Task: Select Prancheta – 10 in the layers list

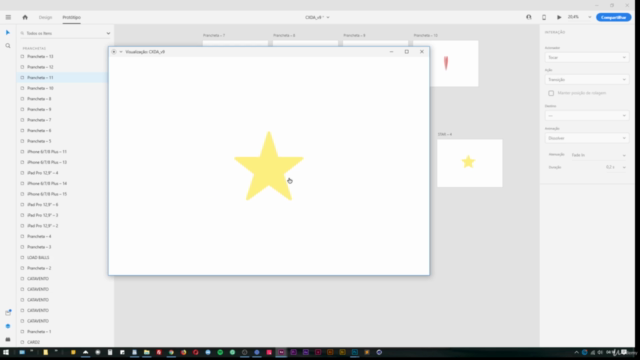Action: [x=62, y=88]
